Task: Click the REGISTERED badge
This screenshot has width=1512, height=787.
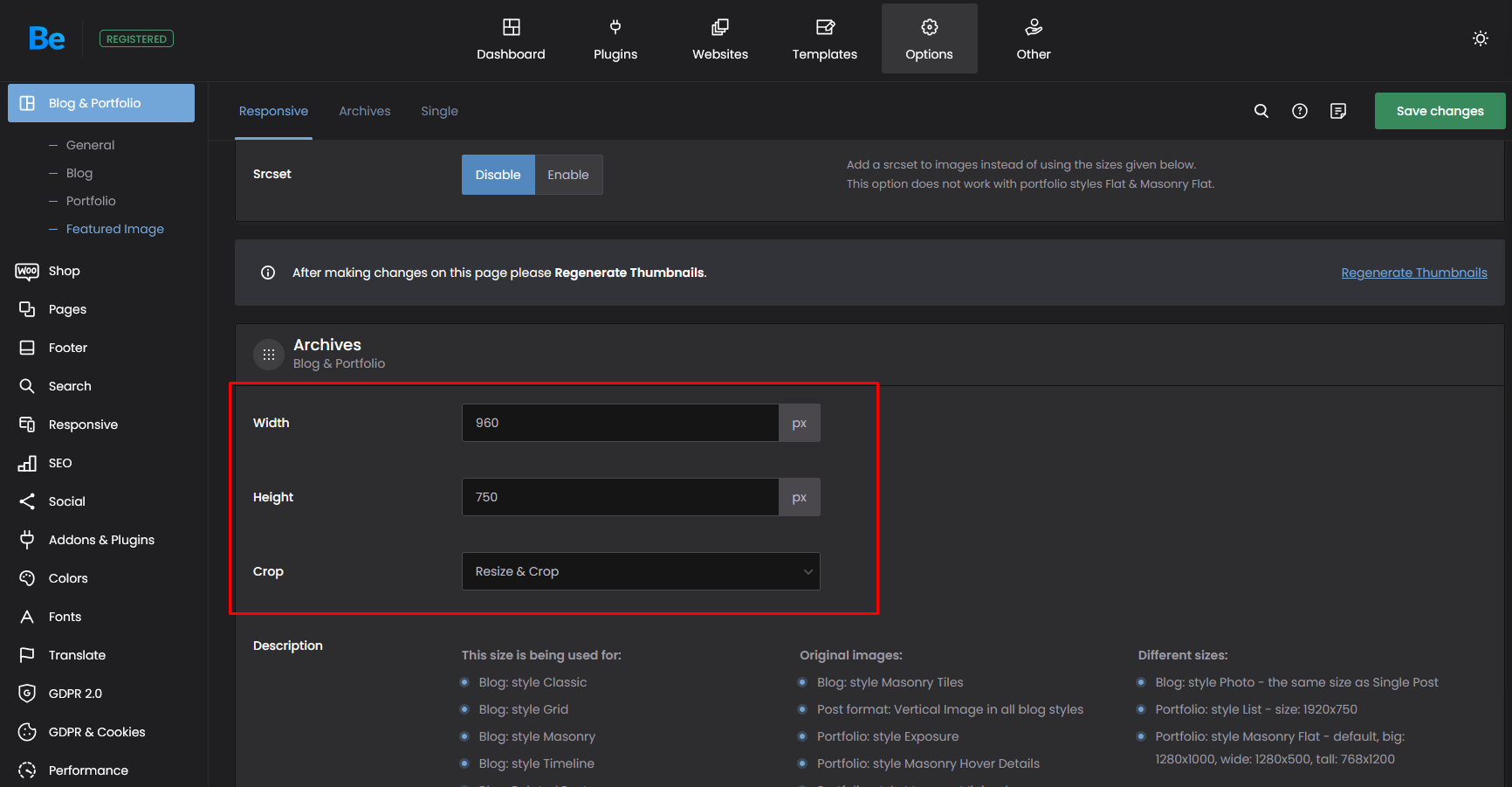Action: click(x=136, y=38)
